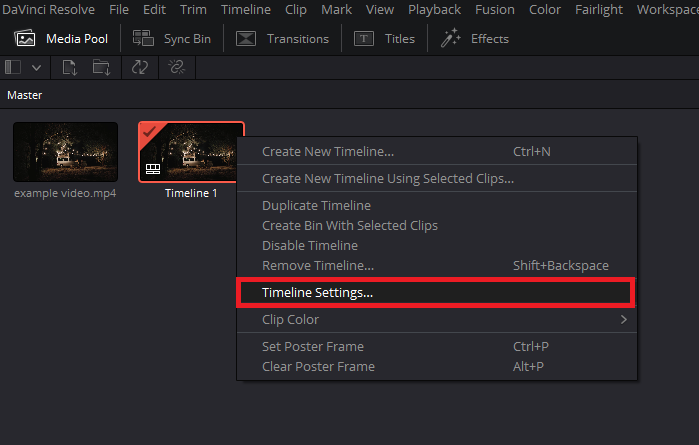Click the Sync Clips icon
Viewport: 699px width, 445px height.
tap(140, 67)
